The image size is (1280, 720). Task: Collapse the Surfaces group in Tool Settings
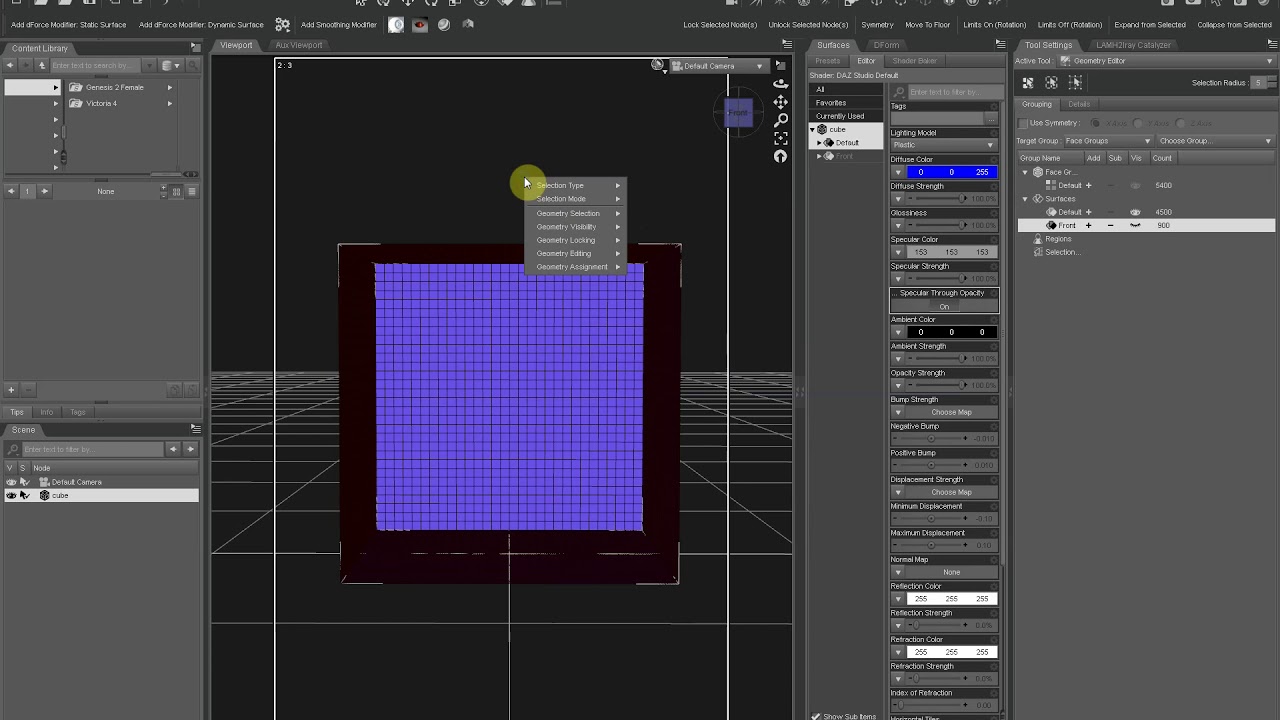[x=1025, y=199]
